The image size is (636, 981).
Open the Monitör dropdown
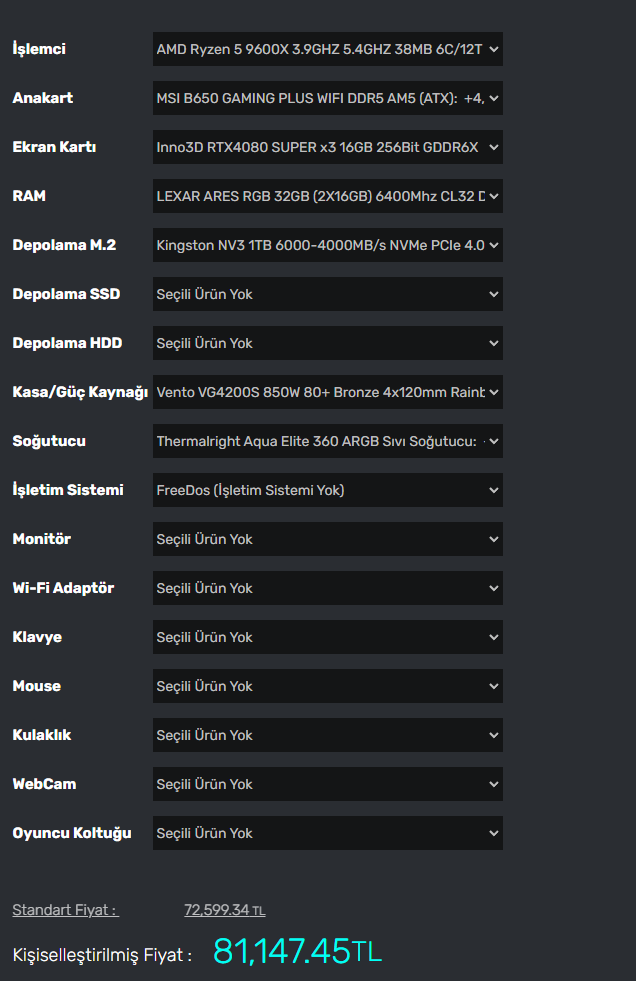pos(327,539)
